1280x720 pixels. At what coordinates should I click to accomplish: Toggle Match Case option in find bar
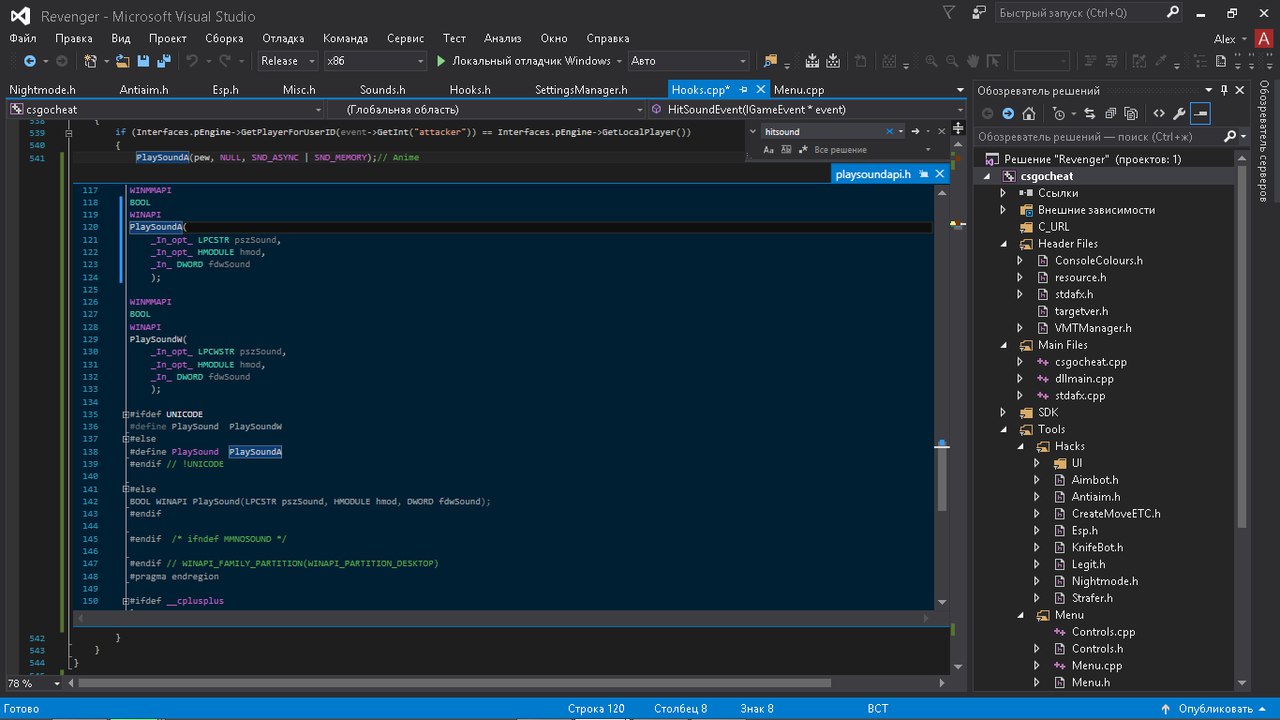pyautogui.click(x=769, y=150)
